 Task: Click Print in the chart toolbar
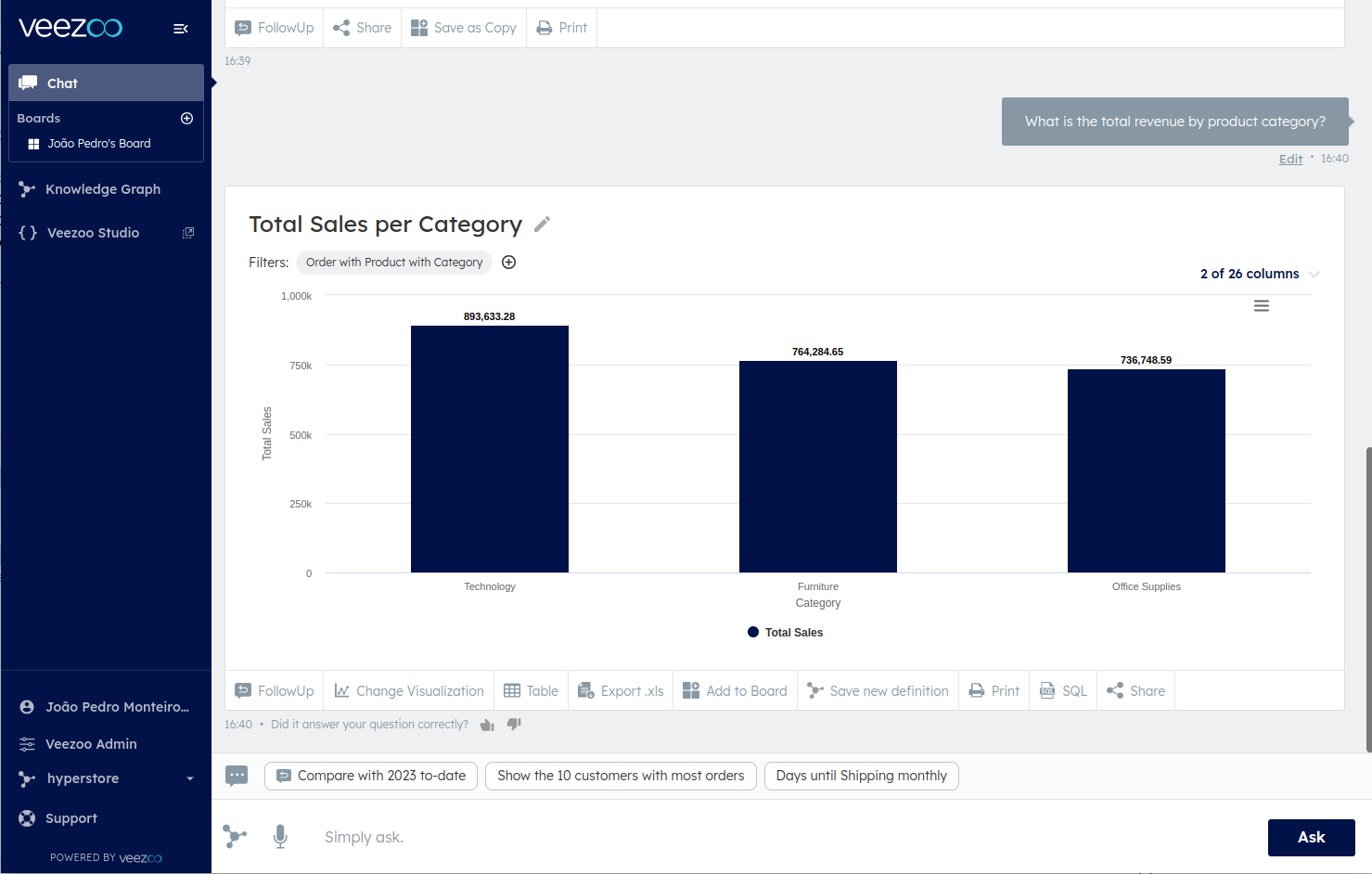pyautogui.click(x=994, y=691)
